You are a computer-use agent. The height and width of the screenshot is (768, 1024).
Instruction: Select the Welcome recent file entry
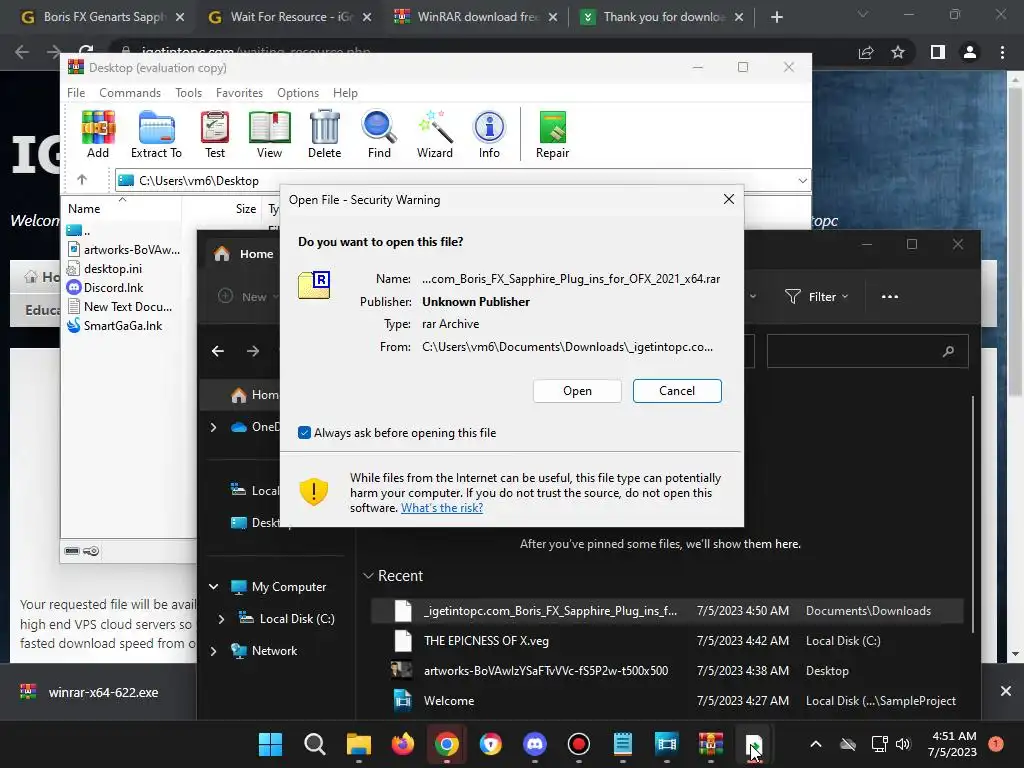coord(666,701)
